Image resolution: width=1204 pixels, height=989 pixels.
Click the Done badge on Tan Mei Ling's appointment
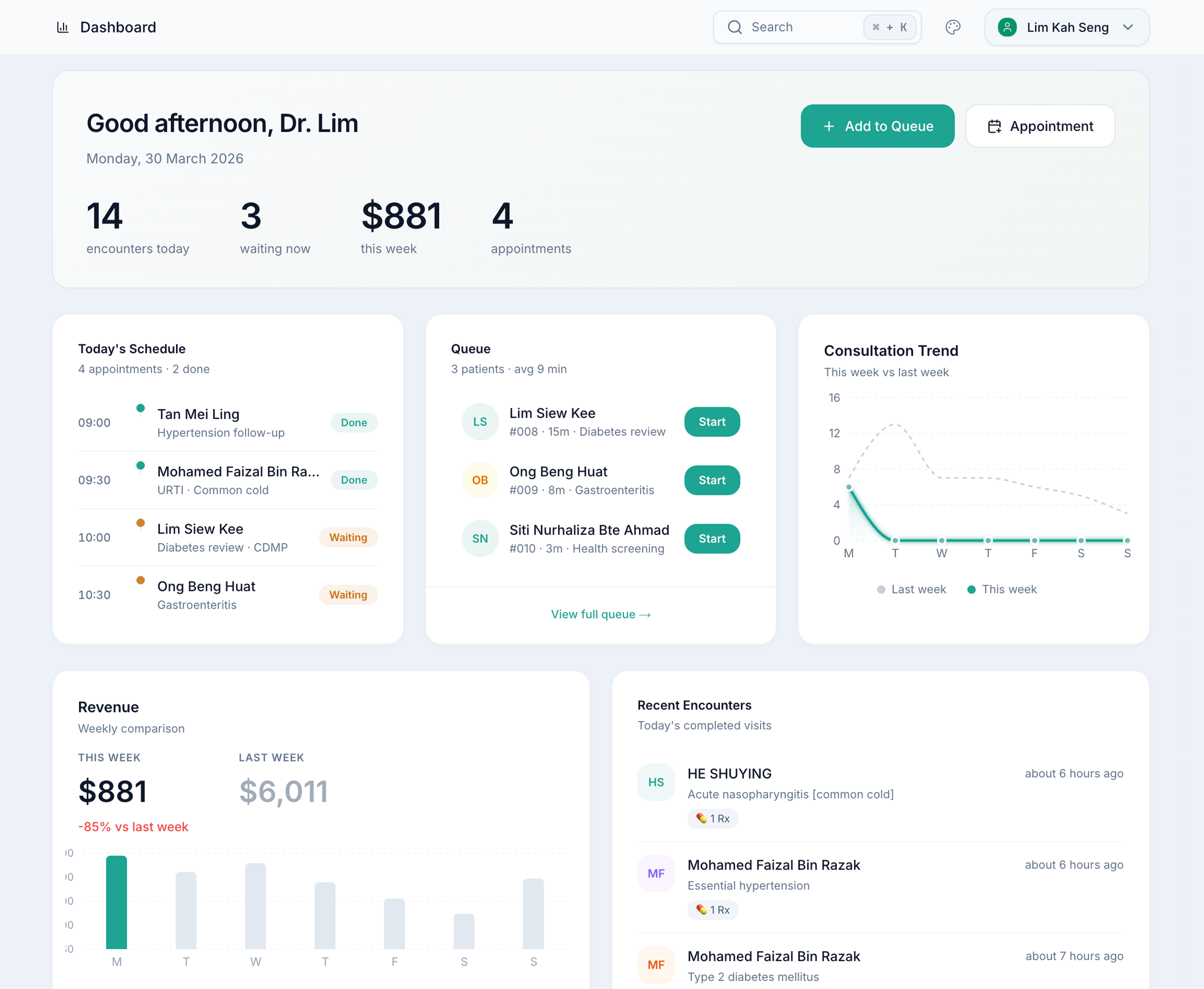point(353,422)
